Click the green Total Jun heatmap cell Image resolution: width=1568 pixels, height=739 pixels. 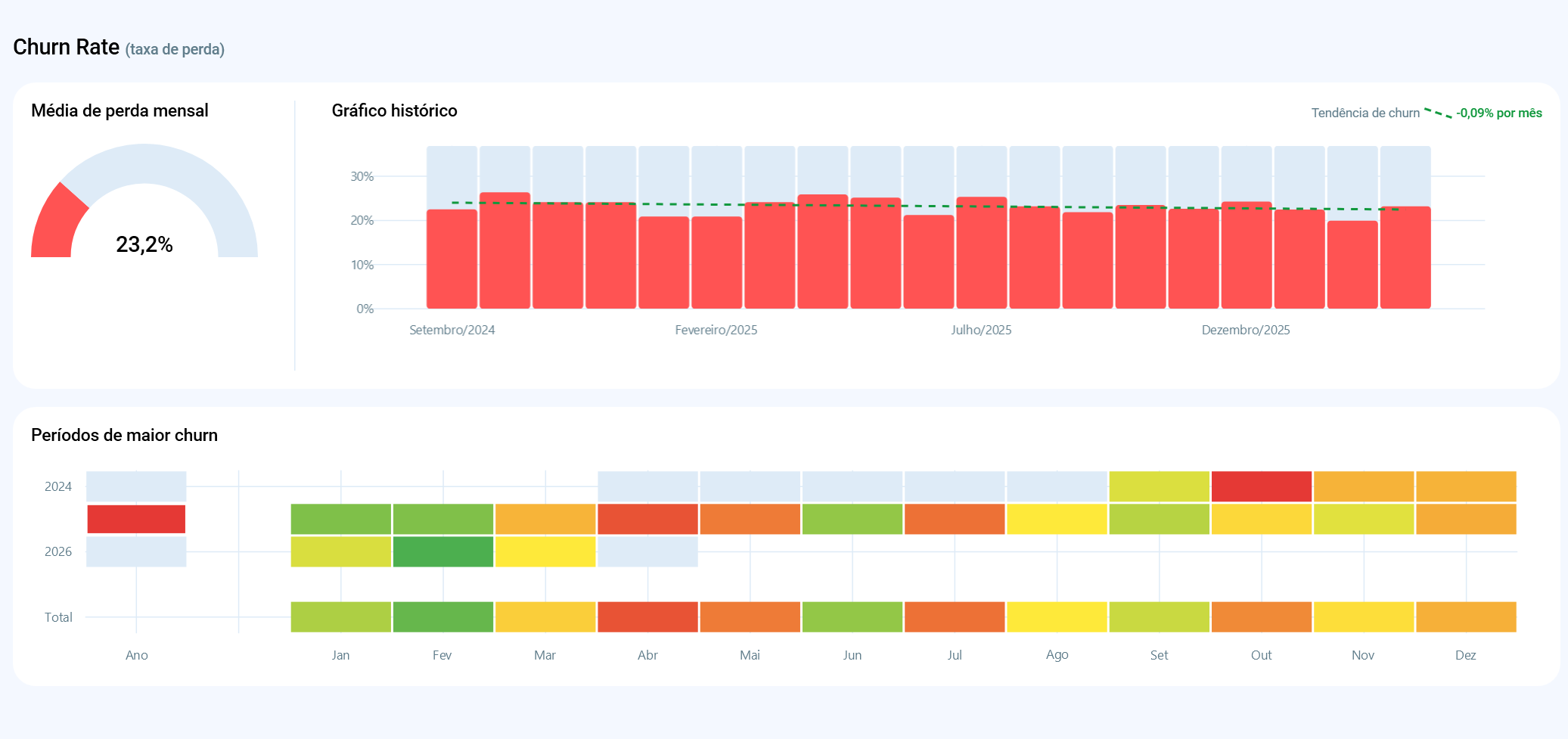pos(852,617)
